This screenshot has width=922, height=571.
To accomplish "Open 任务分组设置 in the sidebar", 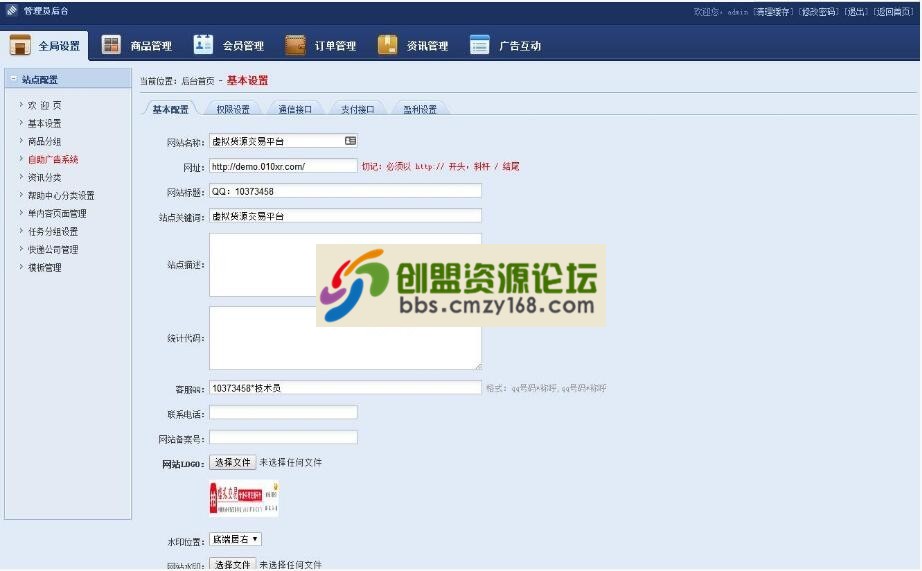I will pos(53,231).
